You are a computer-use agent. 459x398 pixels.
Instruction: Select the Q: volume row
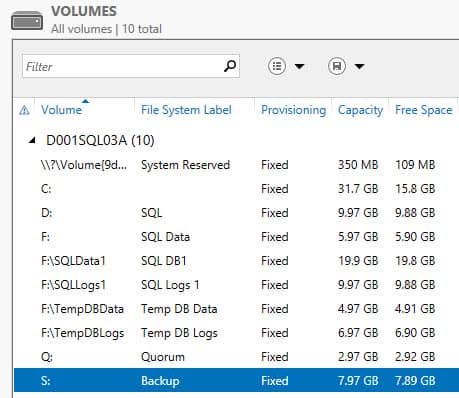tap(236, 357)
